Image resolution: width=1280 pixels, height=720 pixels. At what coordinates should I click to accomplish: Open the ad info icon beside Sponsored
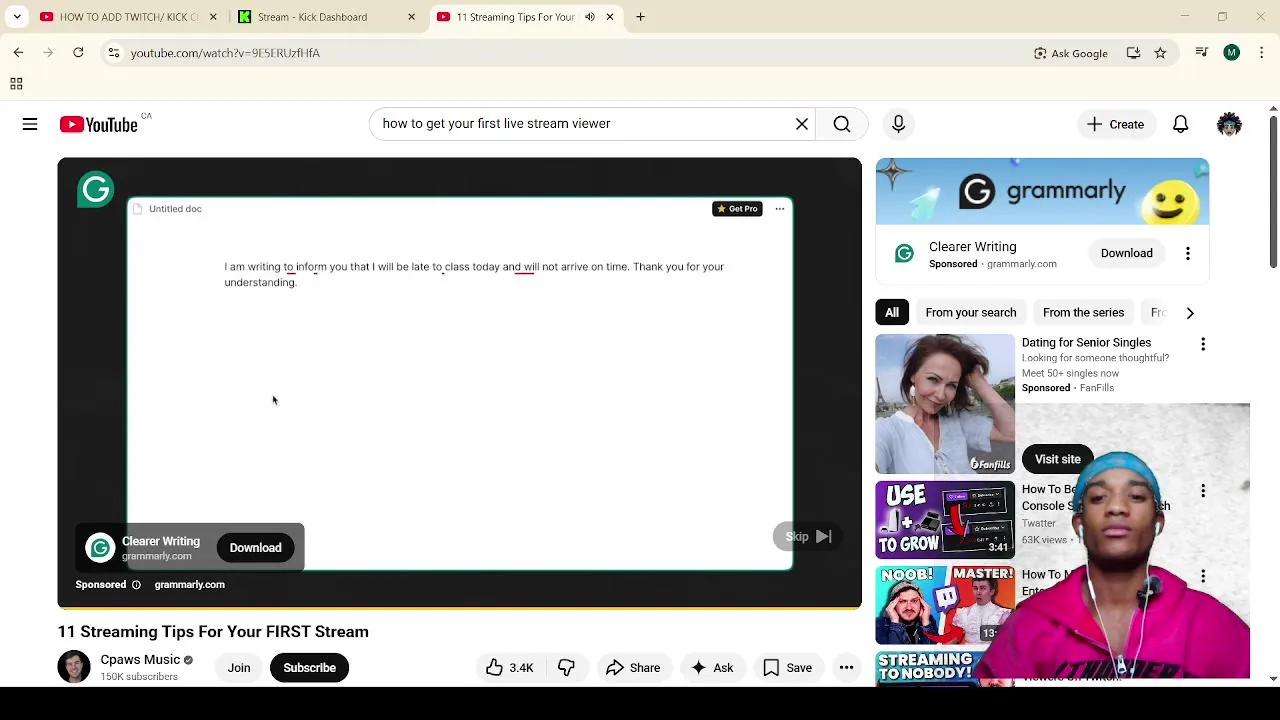click(136, 585)
